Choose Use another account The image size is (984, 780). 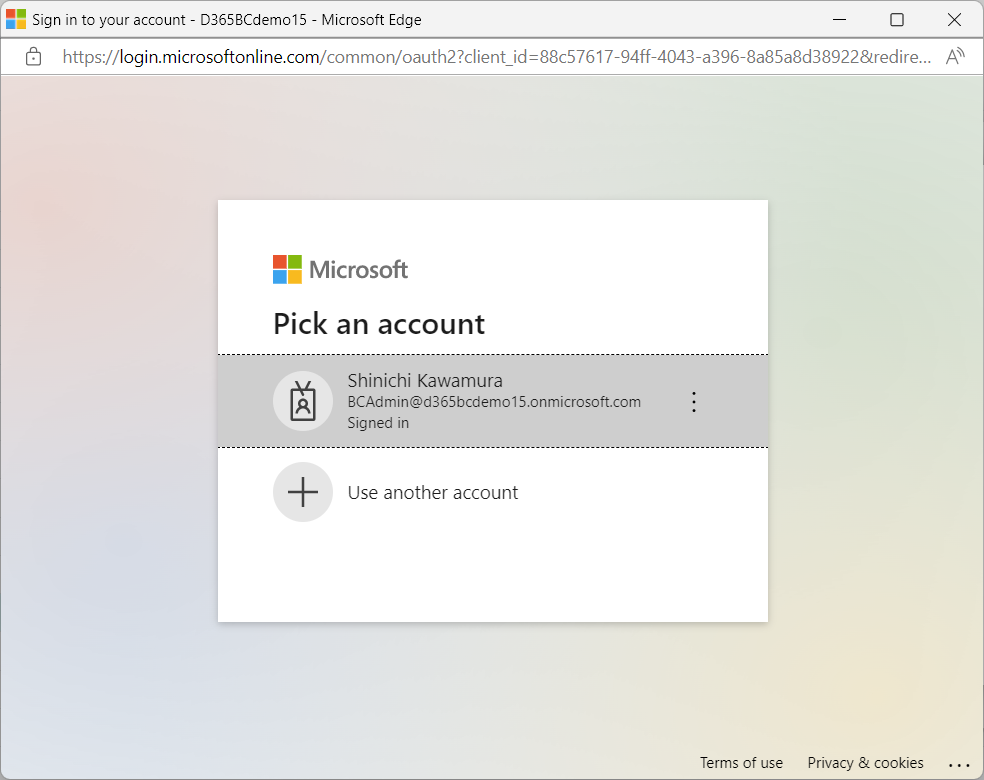tap(433, 493)
